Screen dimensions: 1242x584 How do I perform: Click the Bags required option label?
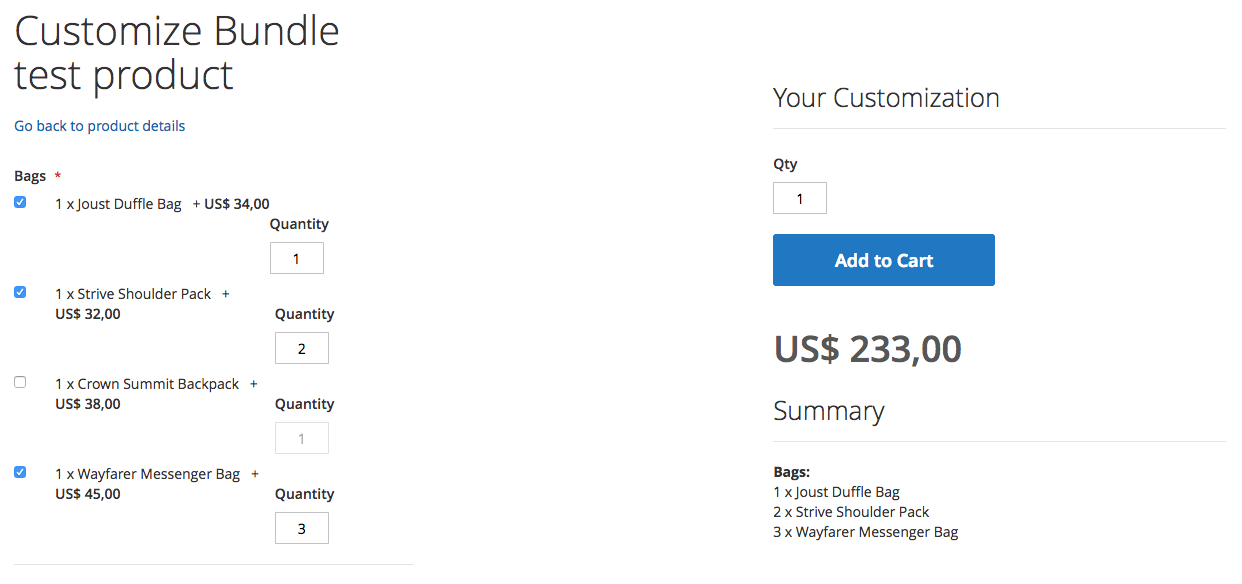point(30,176)
